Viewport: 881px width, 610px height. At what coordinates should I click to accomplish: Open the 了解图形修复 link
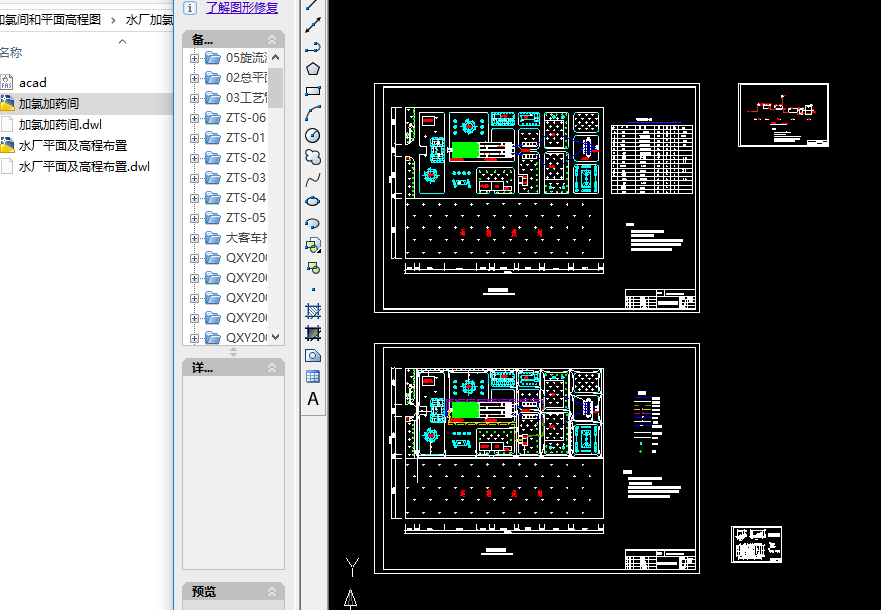(x=242, y=8)
